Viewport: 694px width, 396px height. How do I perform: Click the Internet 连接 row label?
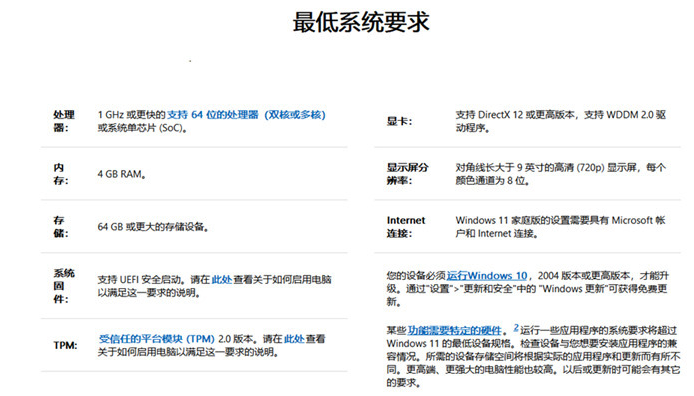point(406,227)
